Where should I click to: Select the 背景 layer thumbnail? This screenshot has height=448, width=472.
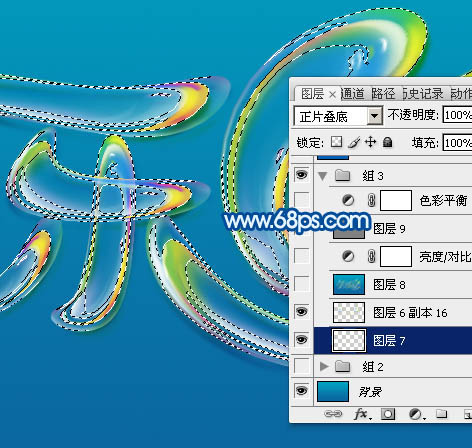point(333,391)
